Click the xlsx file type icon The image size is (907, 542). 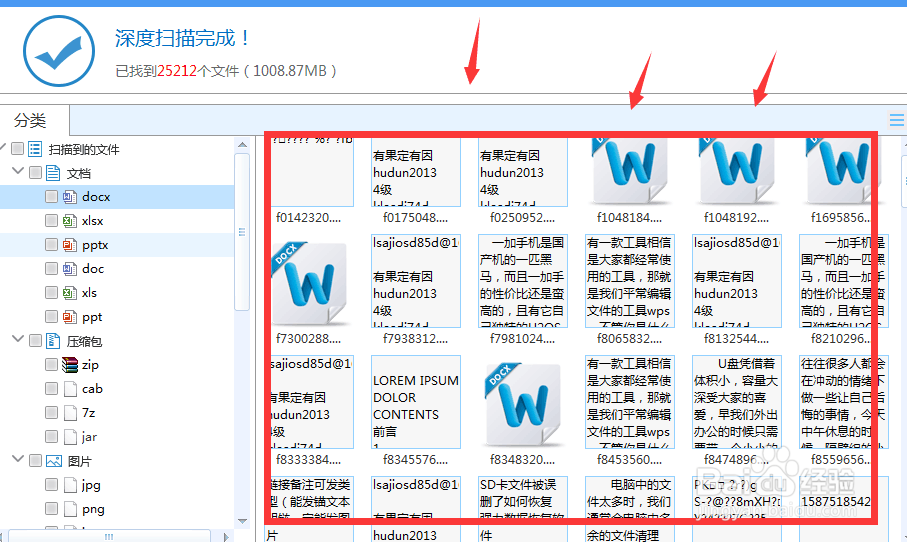click(x=69, y=221)
